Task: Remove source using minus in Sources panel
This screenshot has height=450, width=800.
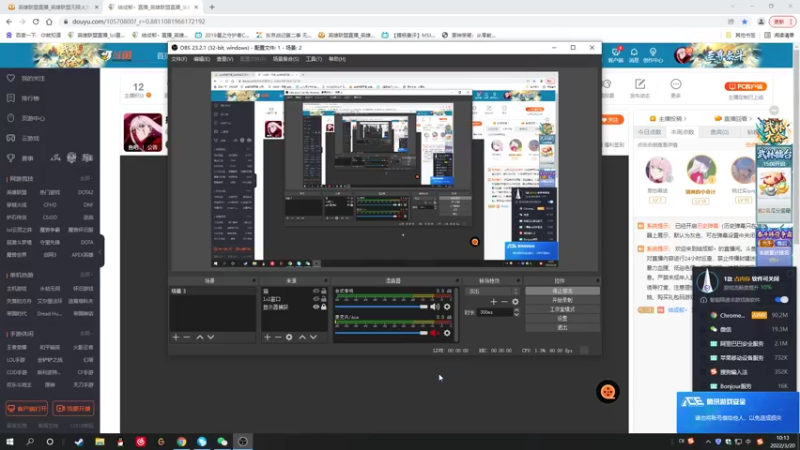Action: point(278,337)
